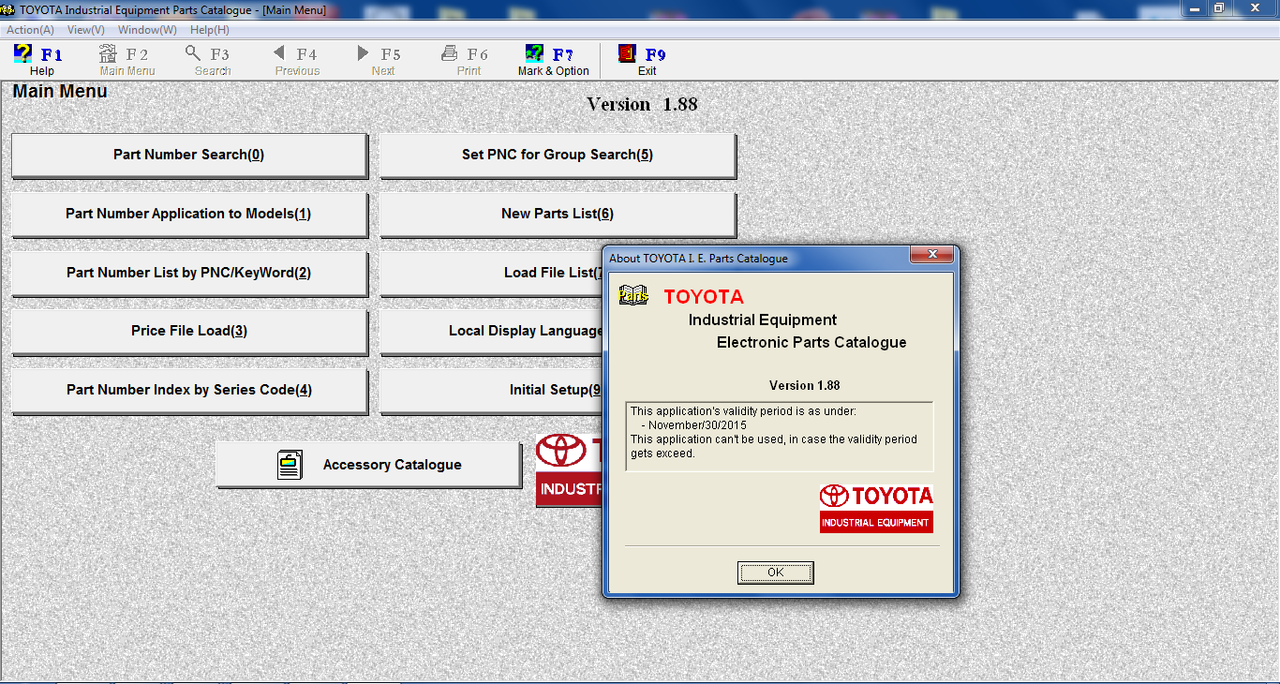Exit the catalogue using F9 icon
This screenshot has height=684, width=1280.
(627, 54)
